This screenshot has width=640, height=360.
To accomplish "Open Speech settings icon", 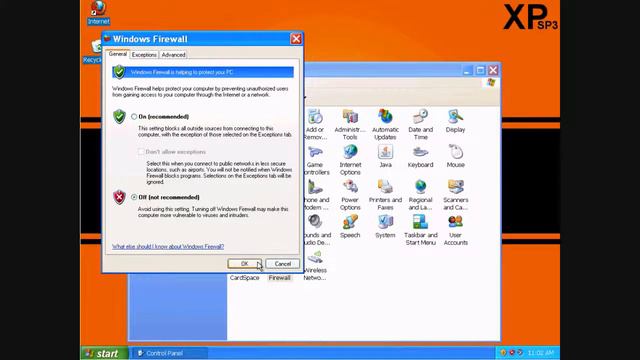I will (350, 222).
